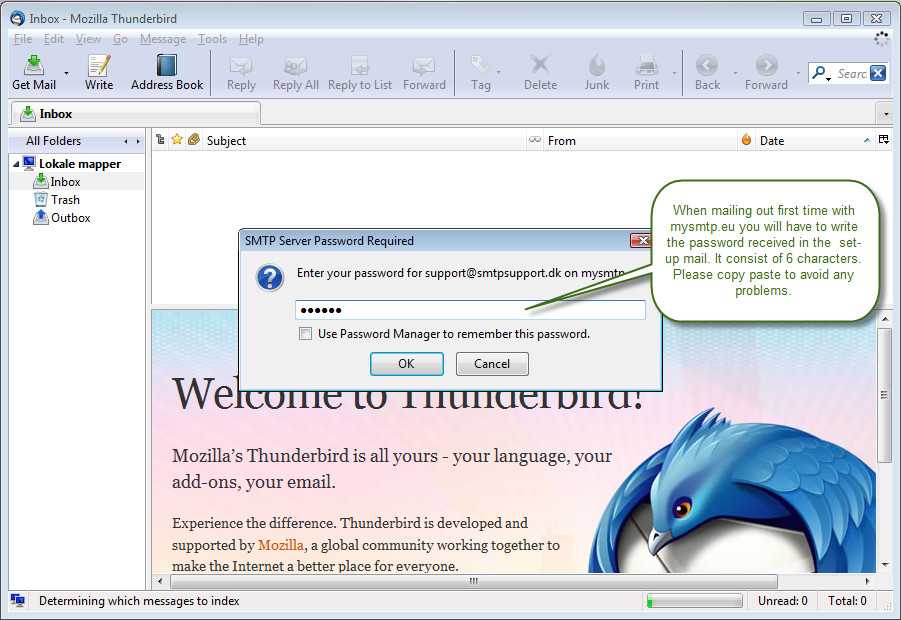The width and height of the screenshot is (901, 620).
Task: Click the Print toolbar icon
Action: [647, 66]
